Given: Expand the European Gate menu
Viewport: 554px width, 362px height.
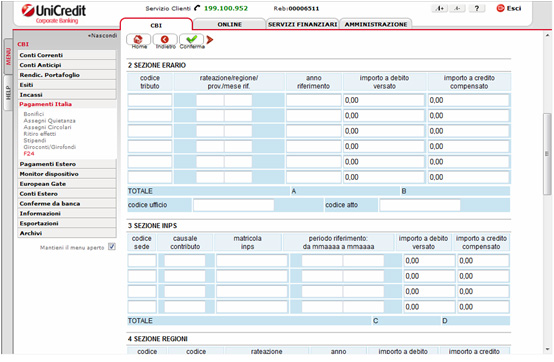Looking at the screenshot, I should (x=67, y=184).
